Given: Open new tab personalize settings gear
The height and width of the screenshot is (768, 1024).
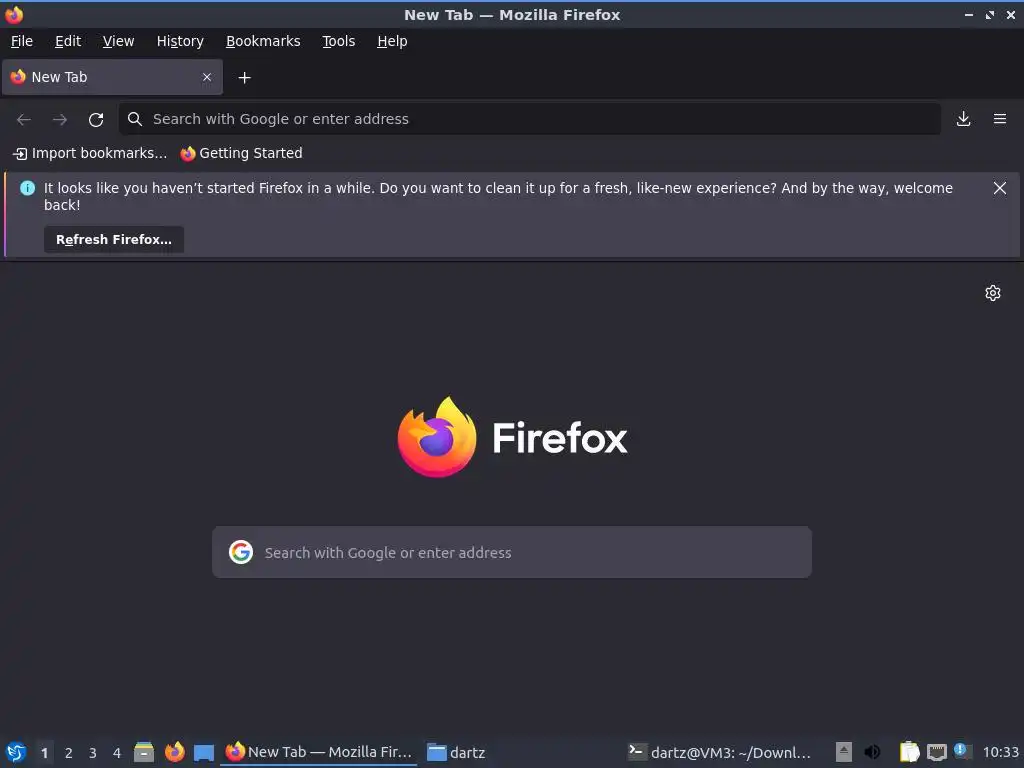Looking at the screenshot, I should pyautogui.click(x=993, y=293).
